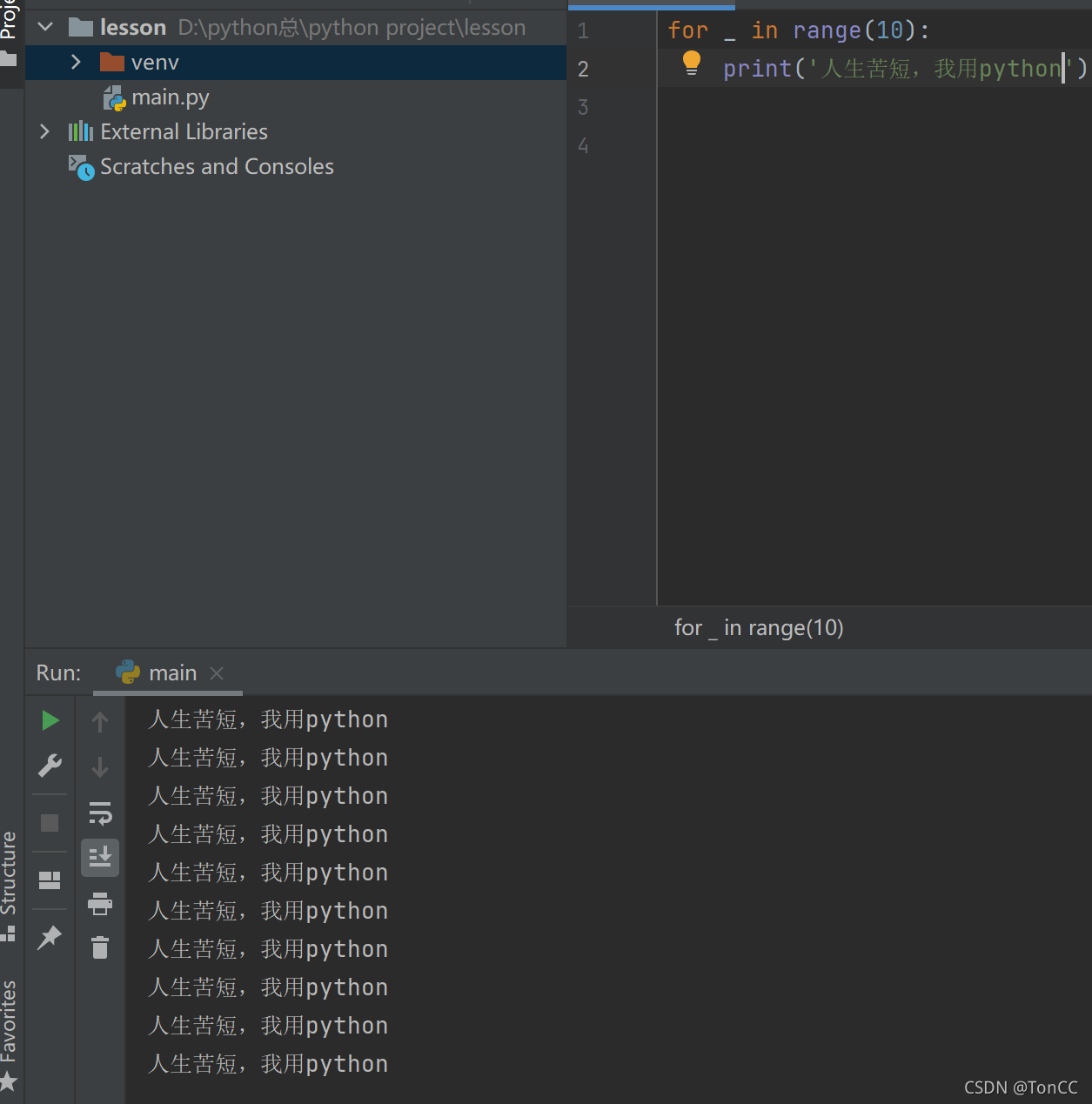The width and height of the screenshot is (1092, 1104).
Task: Select the venv folder icon
Action: pyautogui.click(x=112, y=62)
